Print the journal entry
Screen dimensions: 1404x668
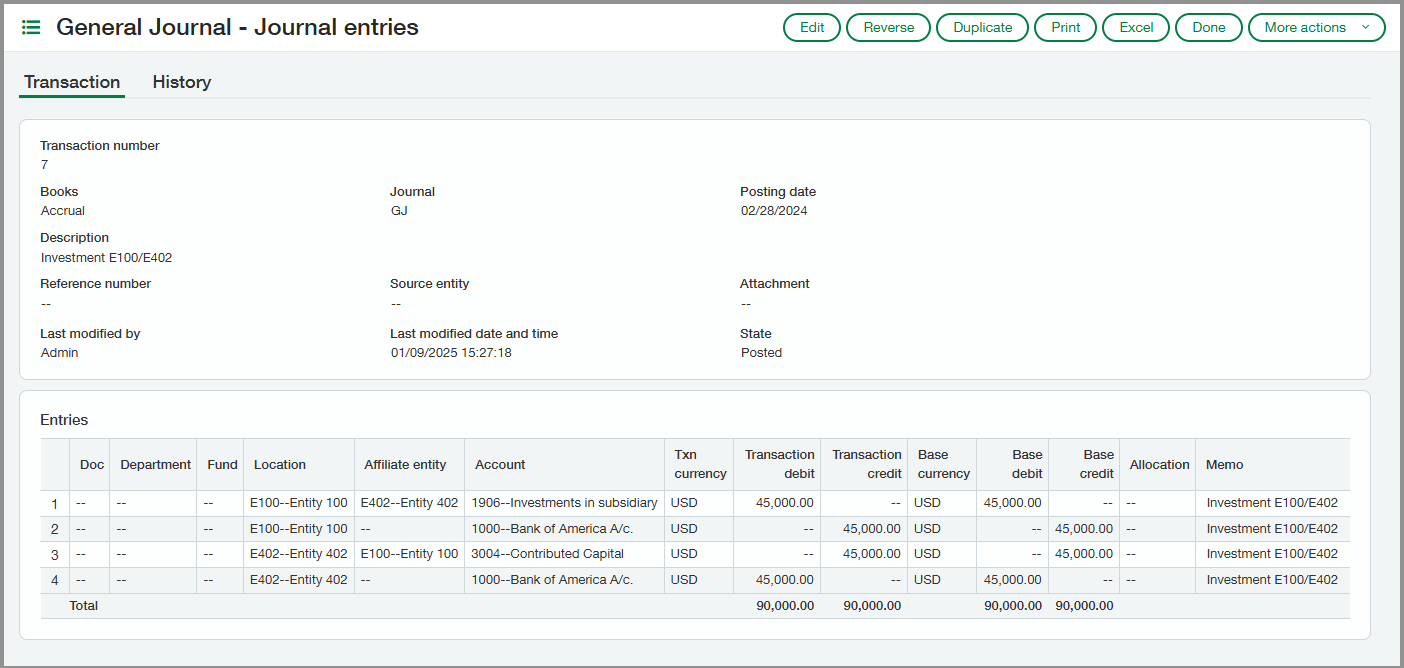tap(1065, 28)
